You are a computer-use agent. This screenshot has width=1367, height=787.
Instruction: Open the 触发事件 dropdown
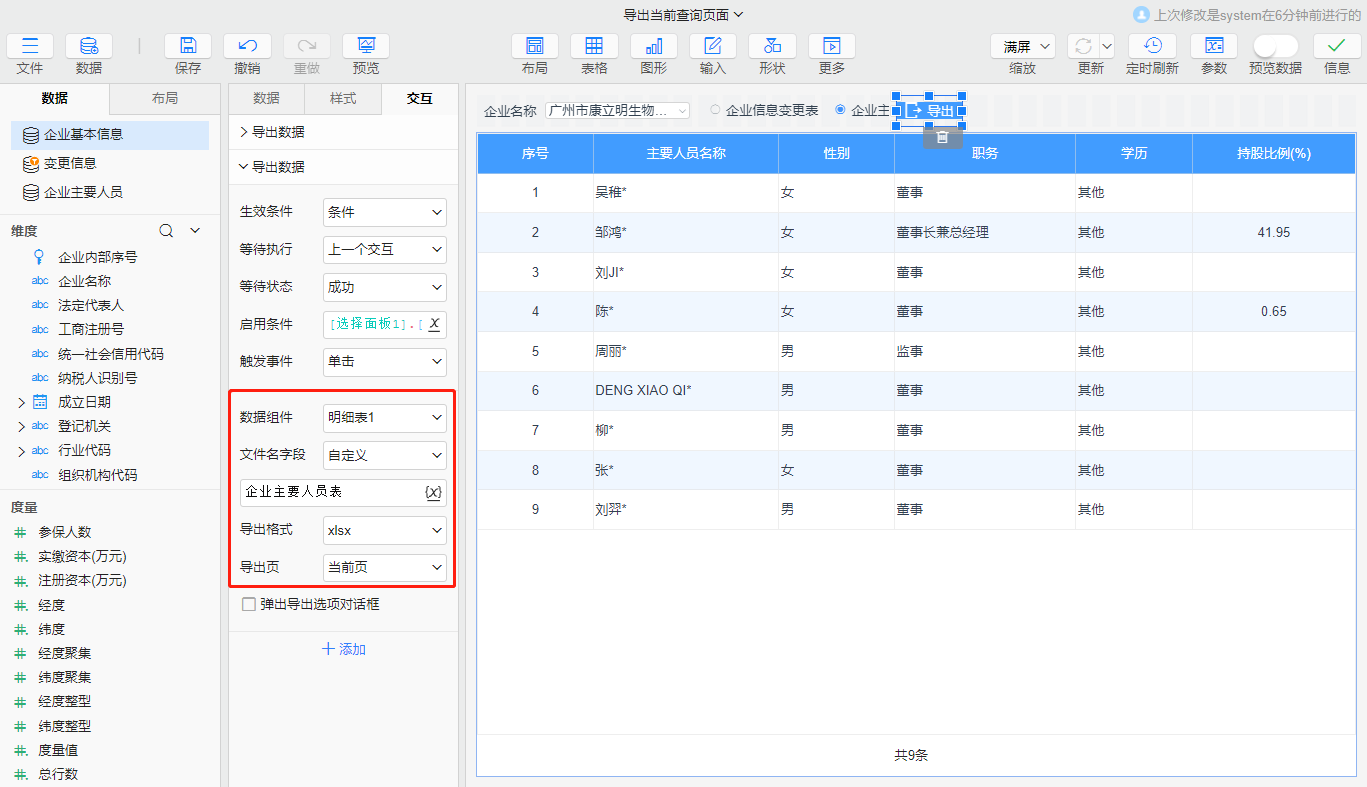coord(384,362)
